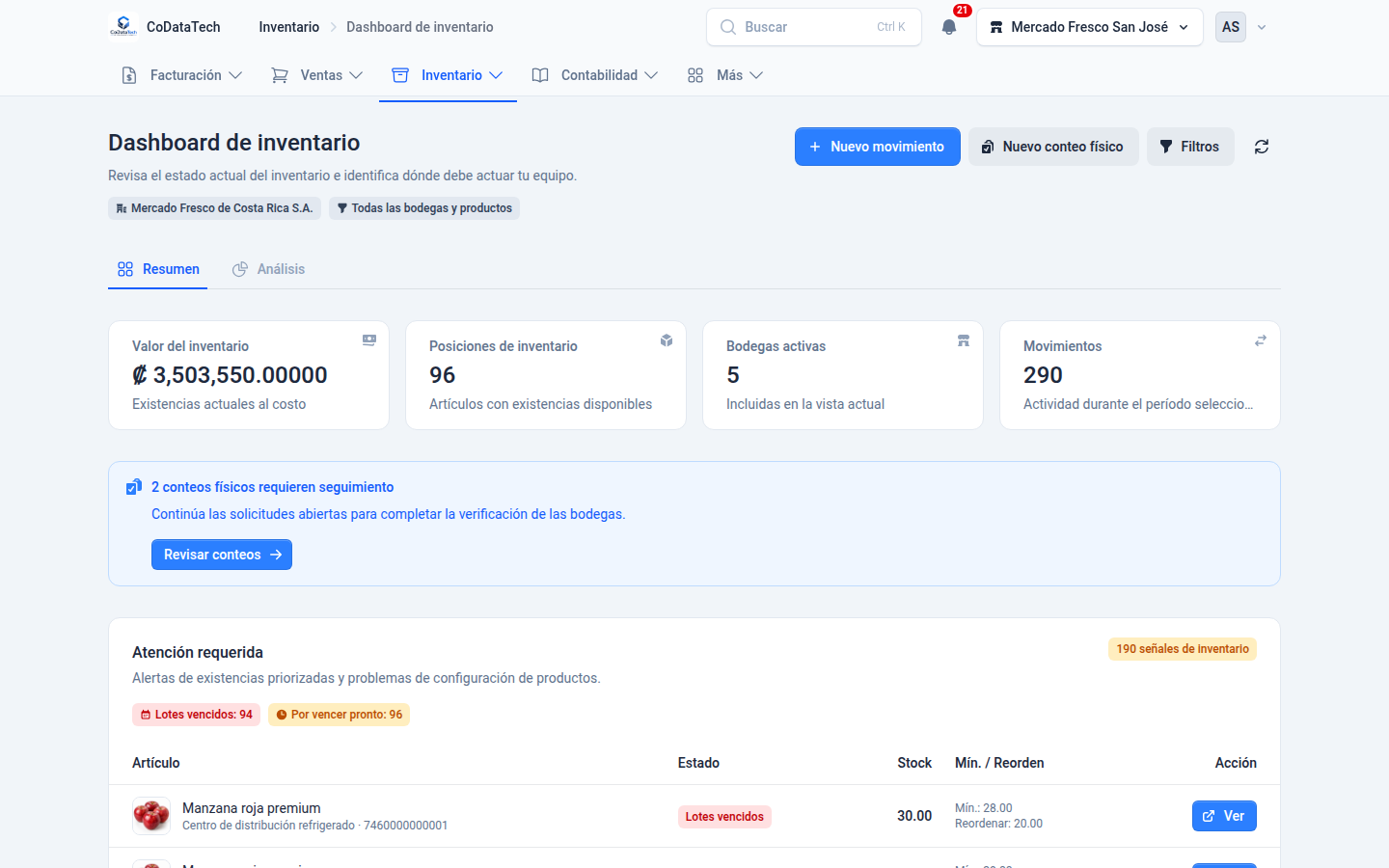Click the Manzana roja premium product image
The height and width of the screenshot is (868, 1389).
click(x=151, y=816)
